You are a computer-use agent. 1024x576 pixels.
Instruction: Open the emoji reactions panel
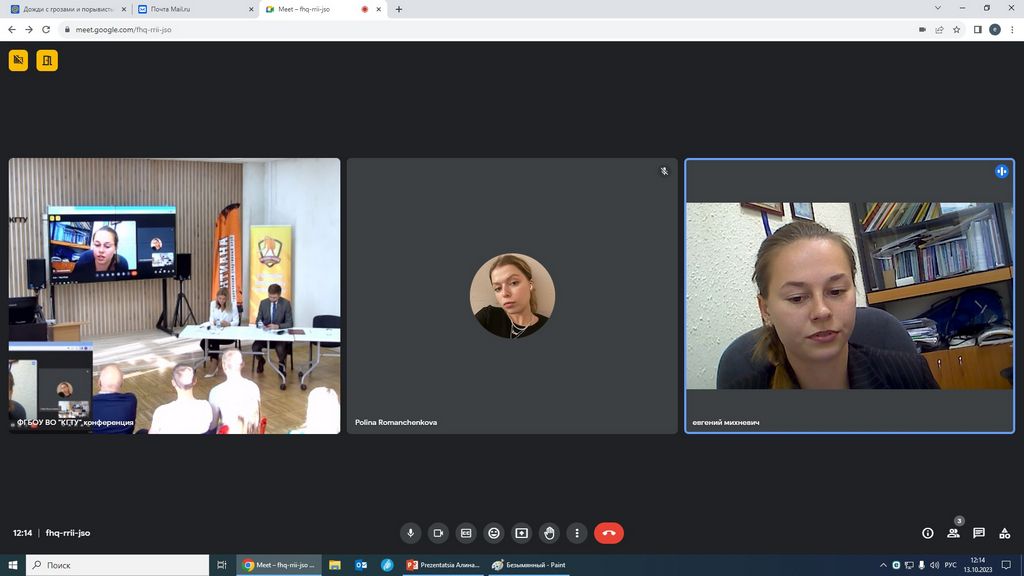(493, 533)
